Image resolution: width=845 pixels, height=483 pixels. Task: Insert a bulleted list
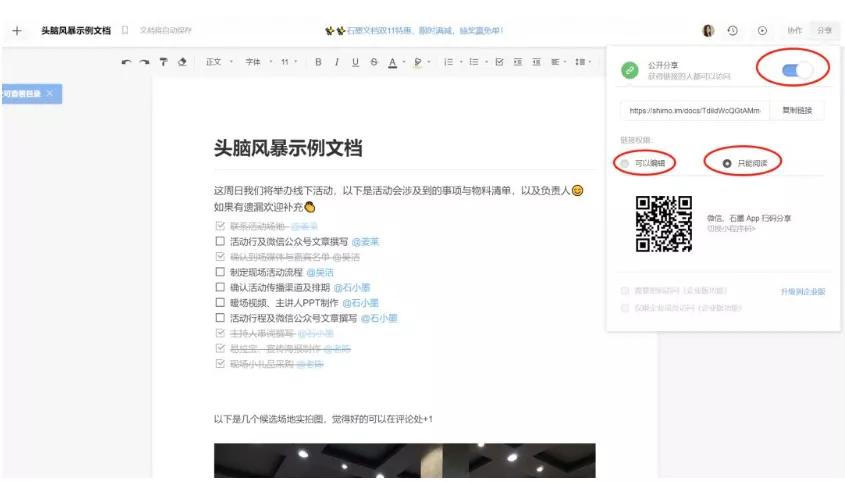tap(474, 62)
